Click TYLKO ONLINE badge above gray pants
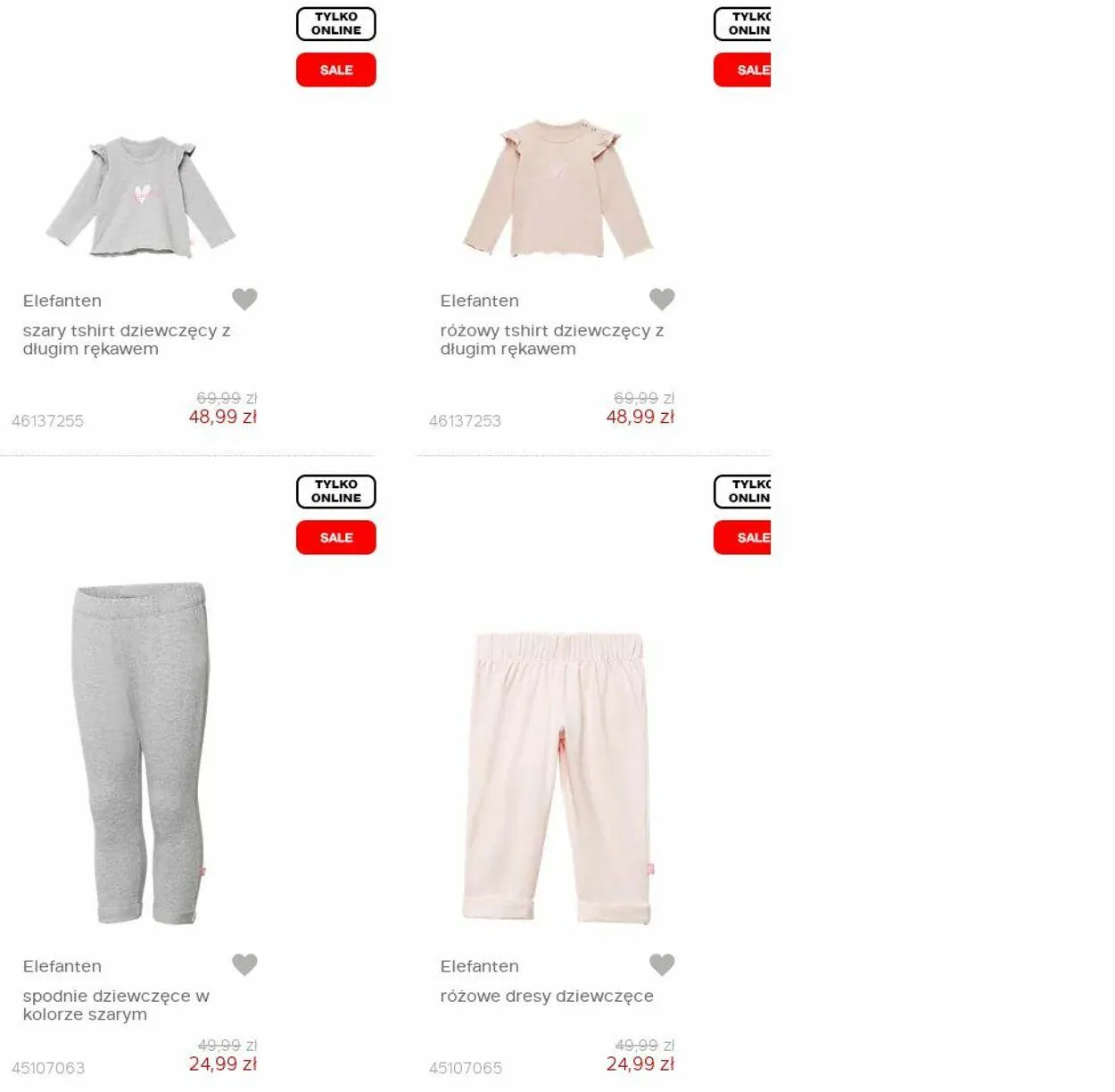 336,492
